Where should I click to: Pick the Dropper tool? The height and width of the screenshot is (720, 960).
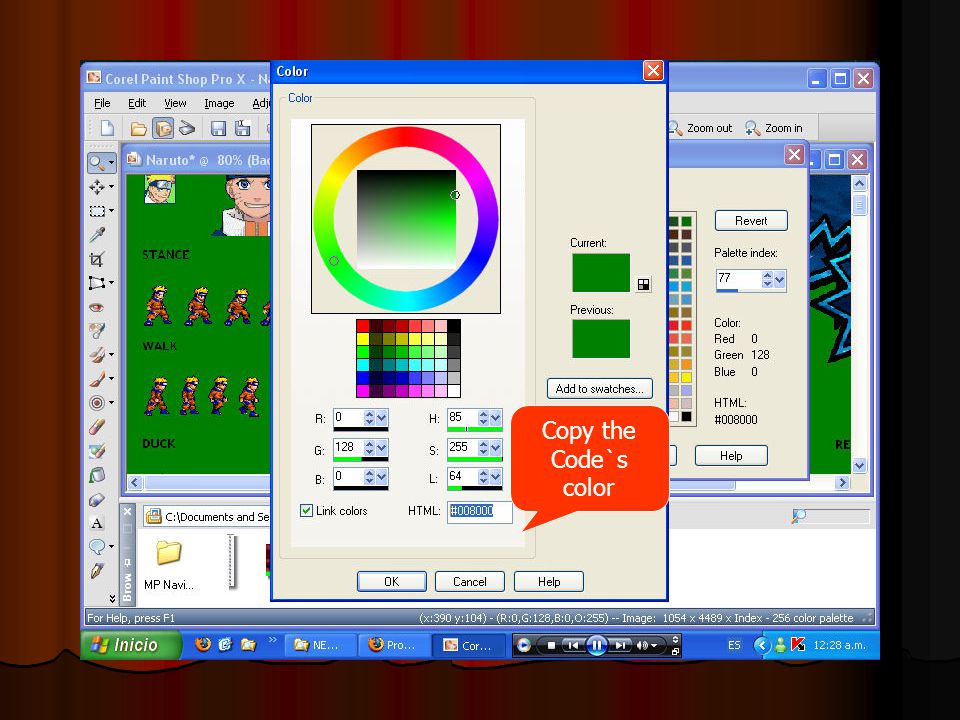click(97, 234)
